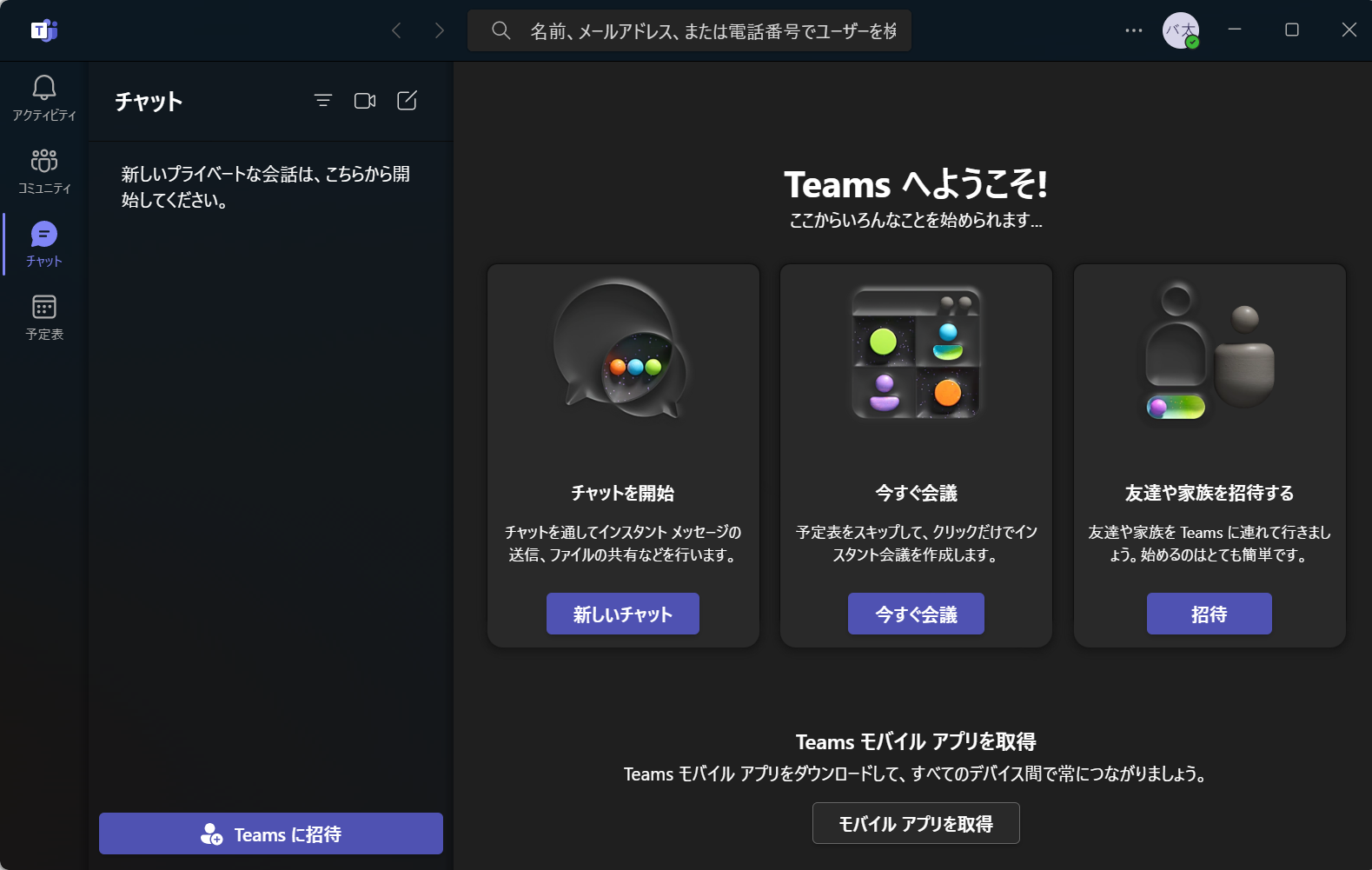Click the モバイル アプリを取得 button
The width and height of the screenshot is (1372, 870).
(x=916, y=823)
